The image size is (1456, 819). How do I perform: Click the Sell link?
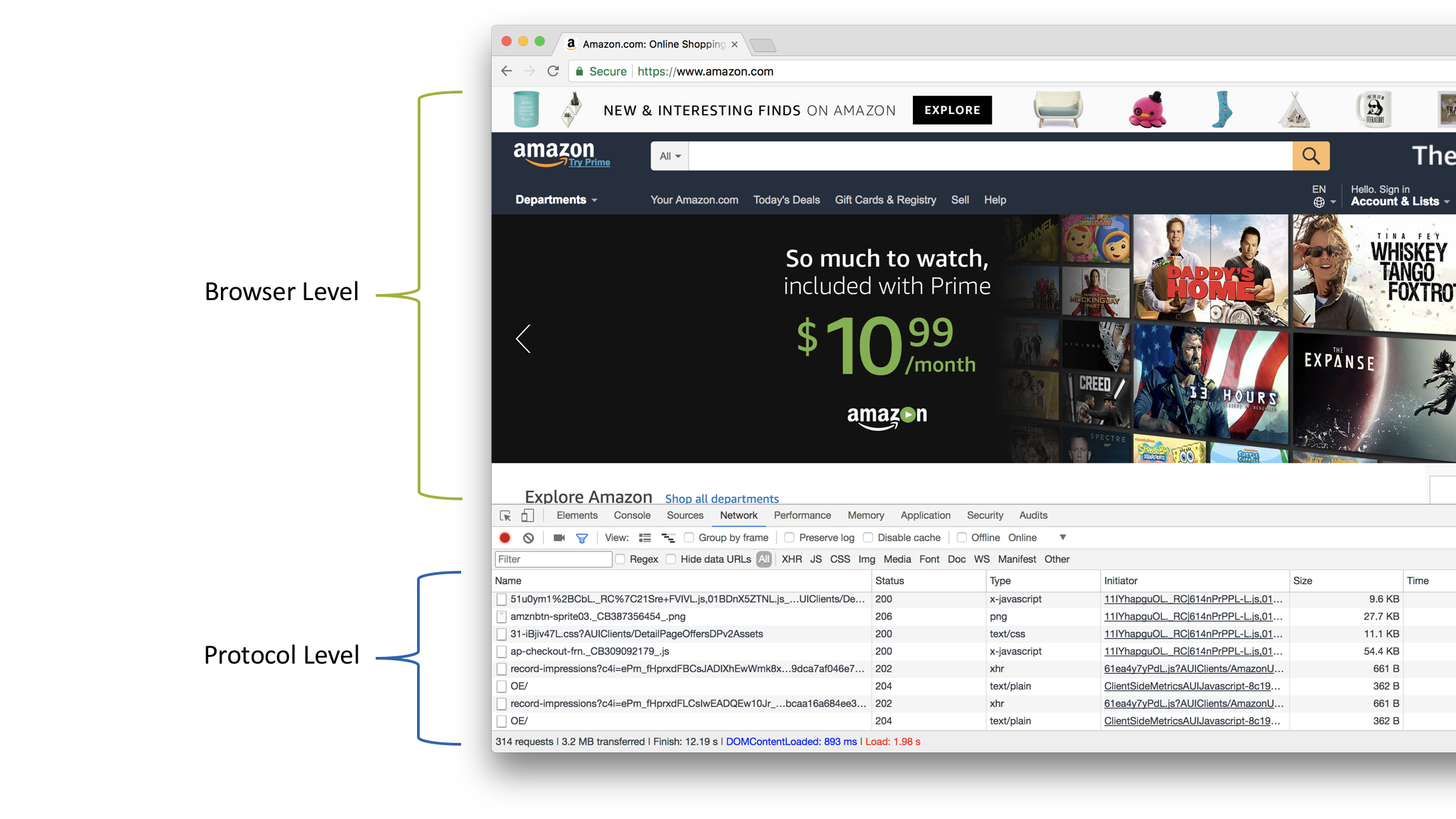pos(960,200)
